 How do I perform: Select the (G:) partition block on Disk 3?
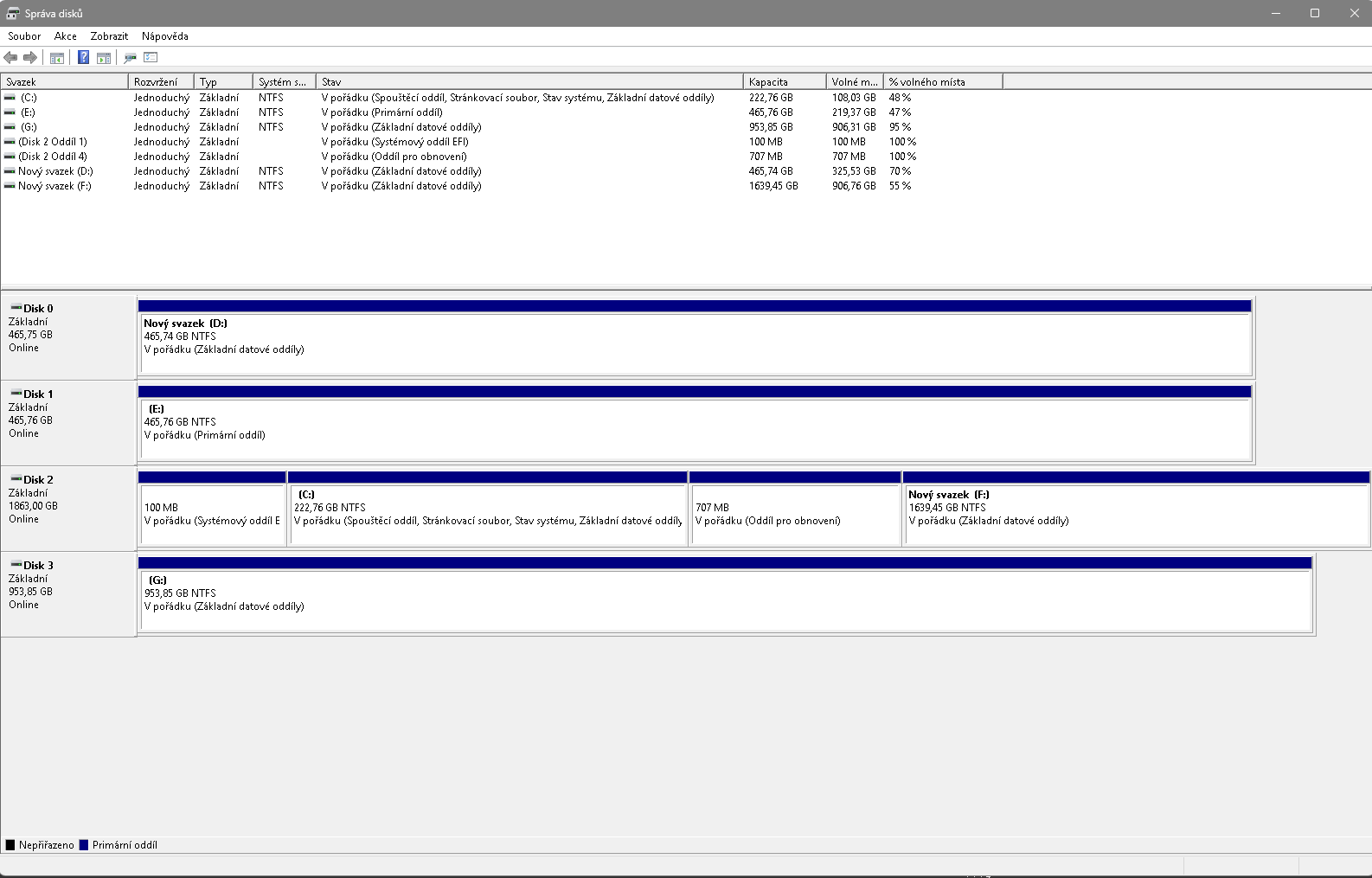click(726, 595)
